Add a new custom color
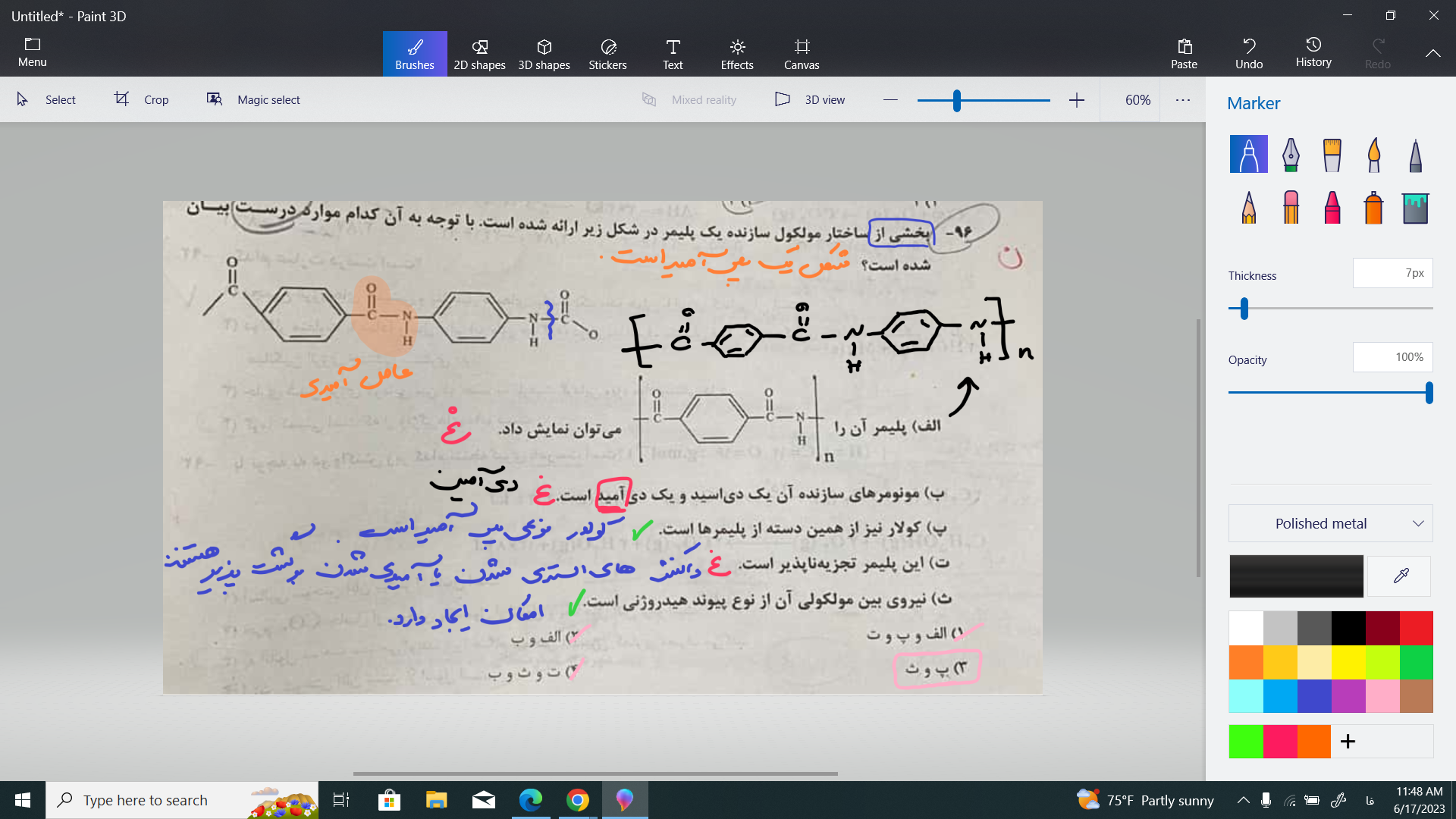 point(1348,742)
